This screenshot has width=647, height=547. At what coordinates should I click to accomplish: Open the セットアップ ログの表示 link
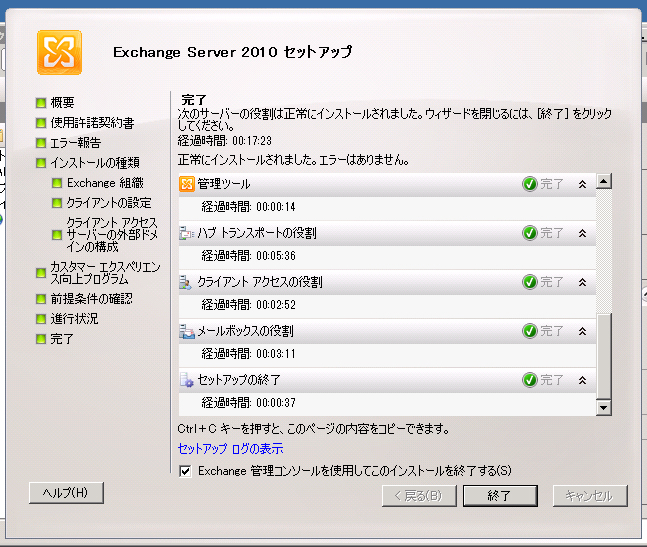tap(230, 449)
